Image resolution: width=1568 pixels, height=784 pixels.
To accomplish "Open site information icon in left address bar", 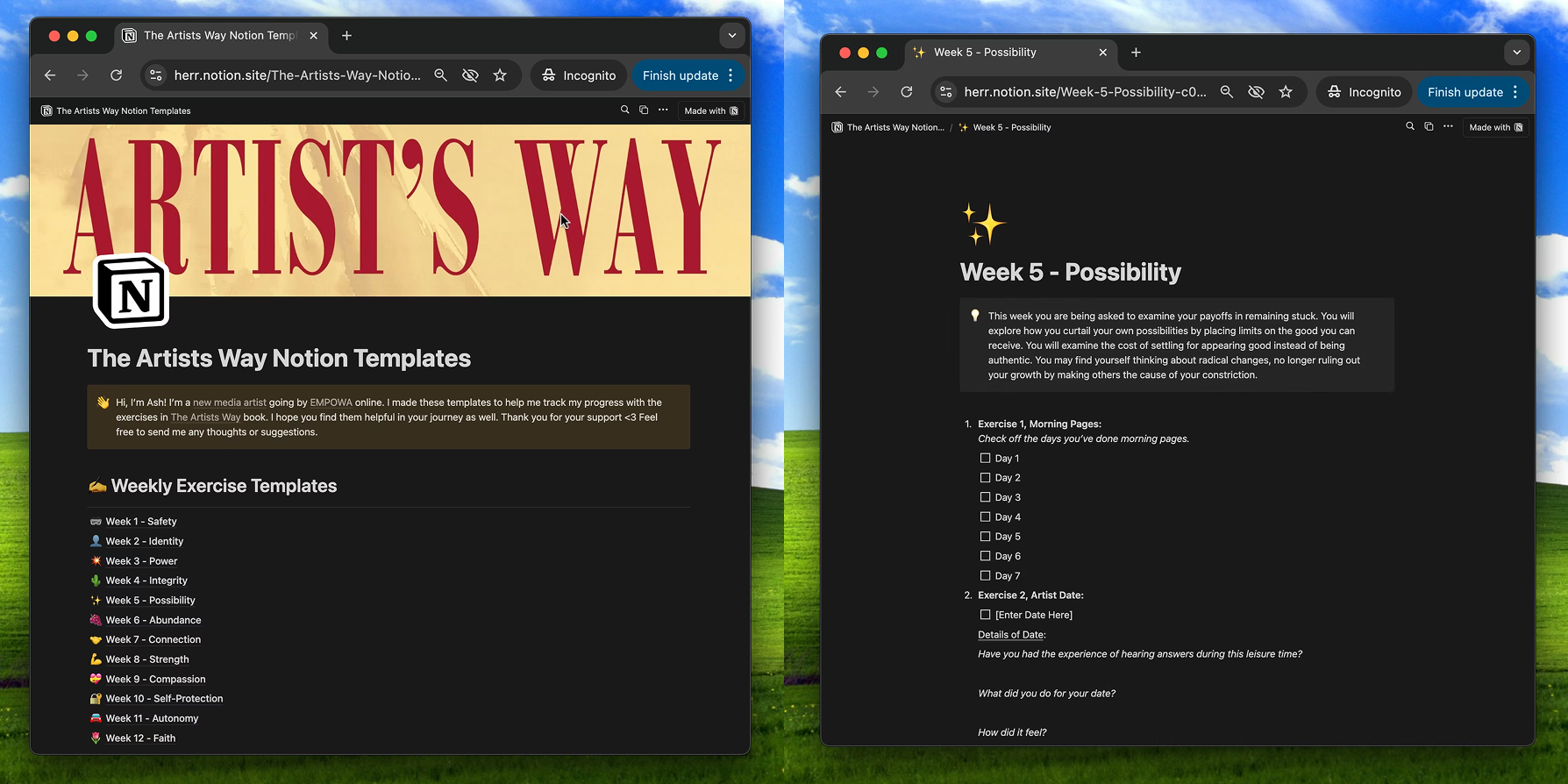I will click(156, 75).
